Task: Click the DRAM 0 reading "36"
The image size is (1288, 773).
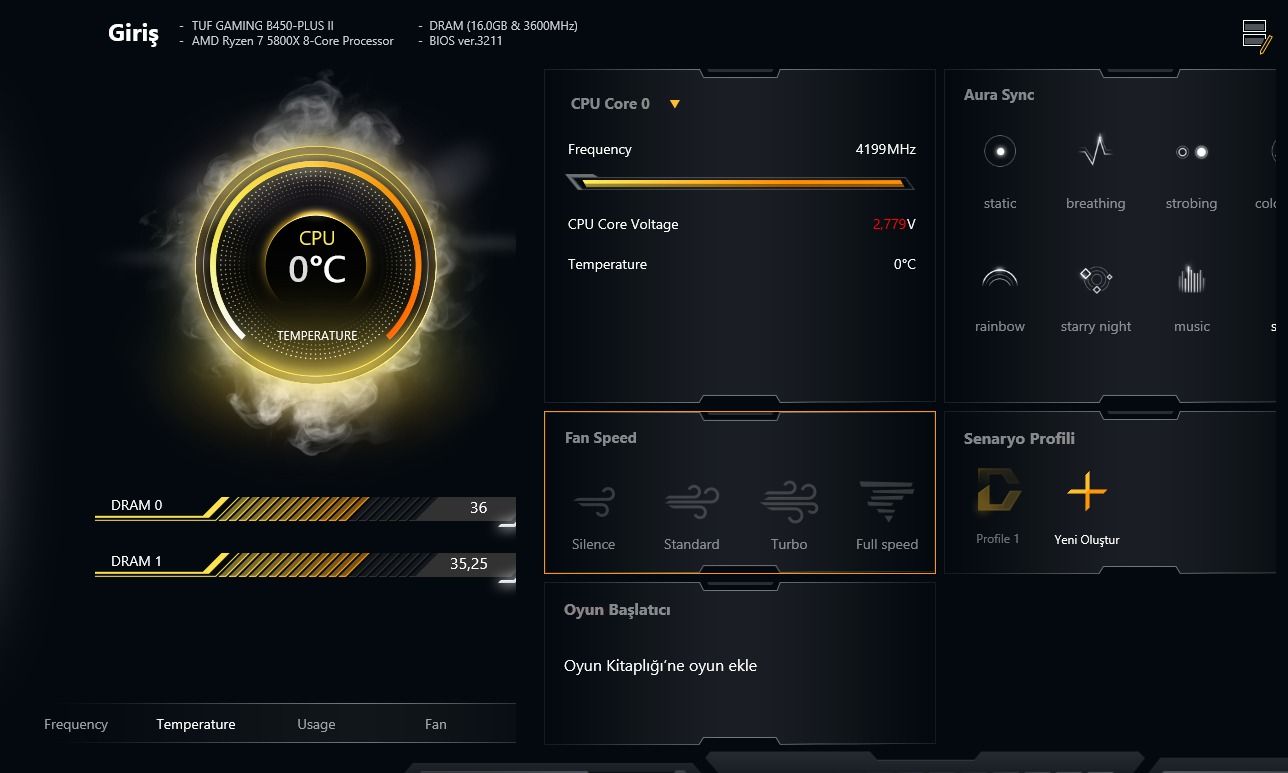Action: coord(479,508)
